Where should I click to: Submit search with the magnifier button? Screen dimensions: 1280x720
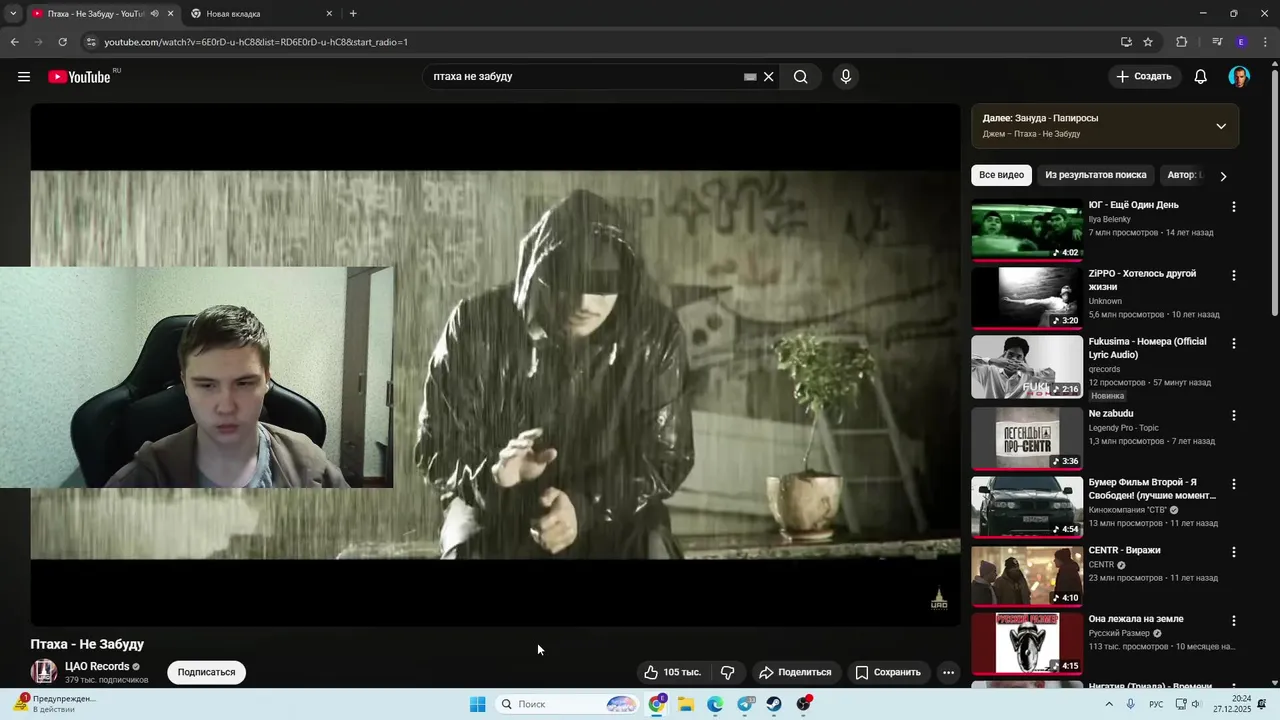(x=800, y=77)
